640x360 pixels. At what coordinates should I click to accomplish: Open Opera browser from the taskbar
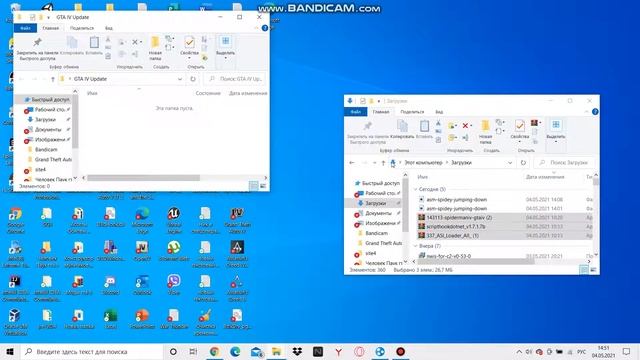359,351
